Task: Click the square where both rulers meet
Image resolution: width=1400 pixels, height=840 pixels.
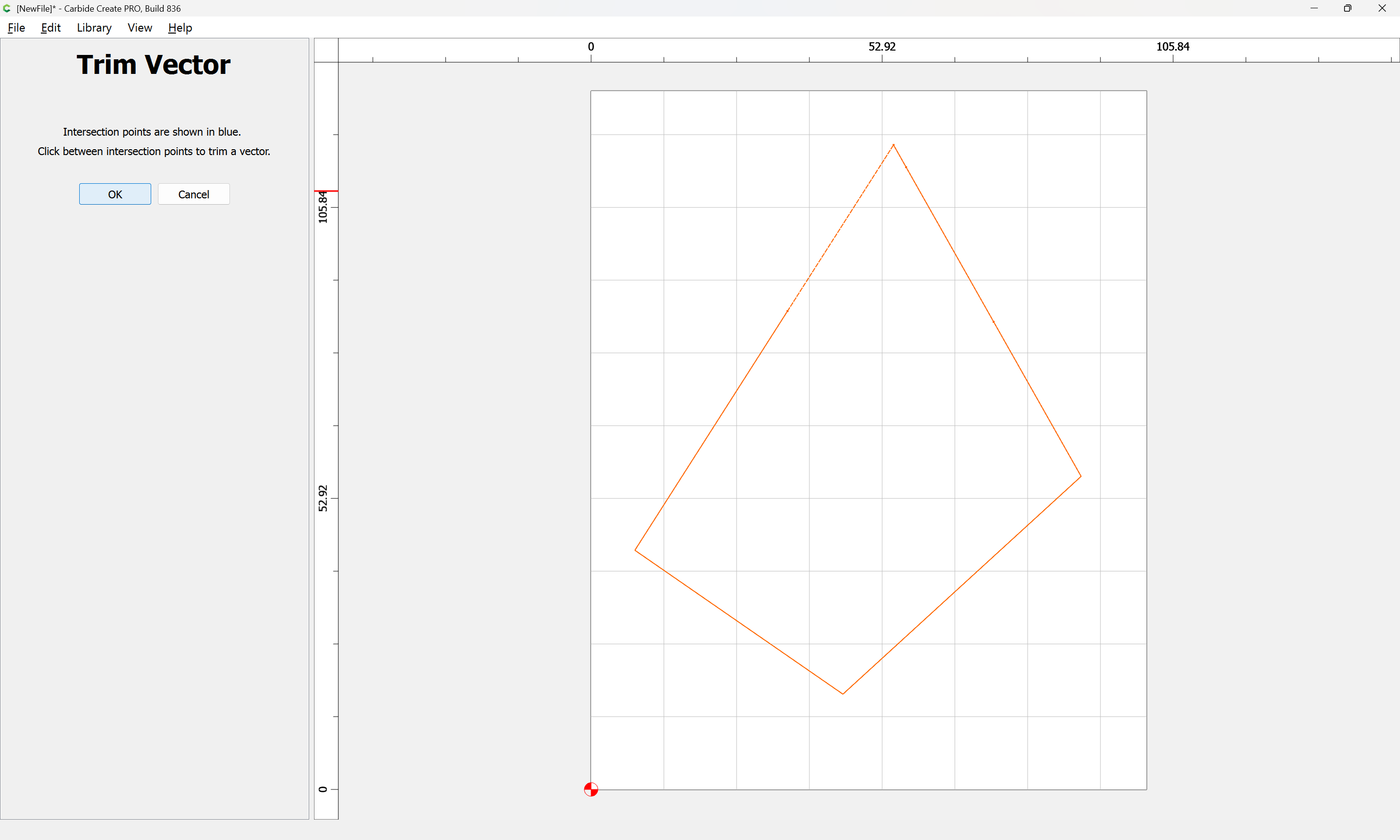Action: point(326,51)
